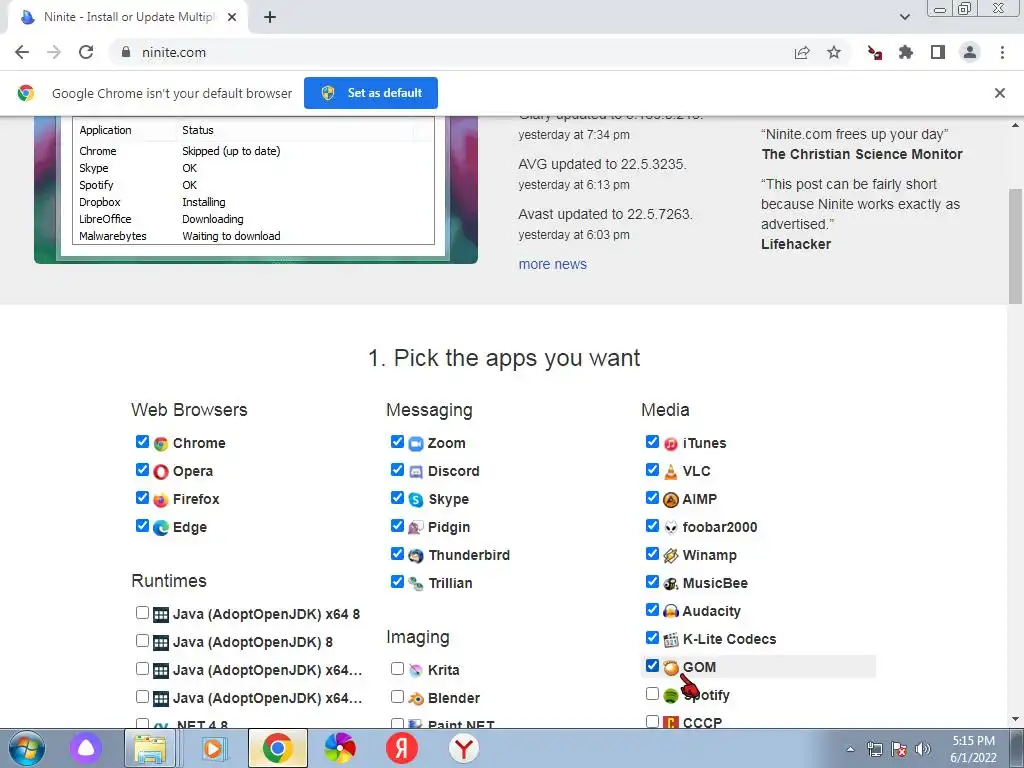This screenshot has height=768, width=1024.
Task: Click the foobar2000 alien icon
Action: click(x=671, y=528)
